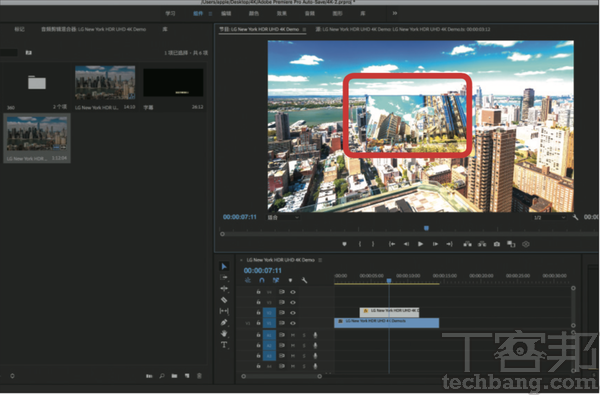600x395 pixels.
Task: Select the Hand tool in the toolbox
Action: 224,333
